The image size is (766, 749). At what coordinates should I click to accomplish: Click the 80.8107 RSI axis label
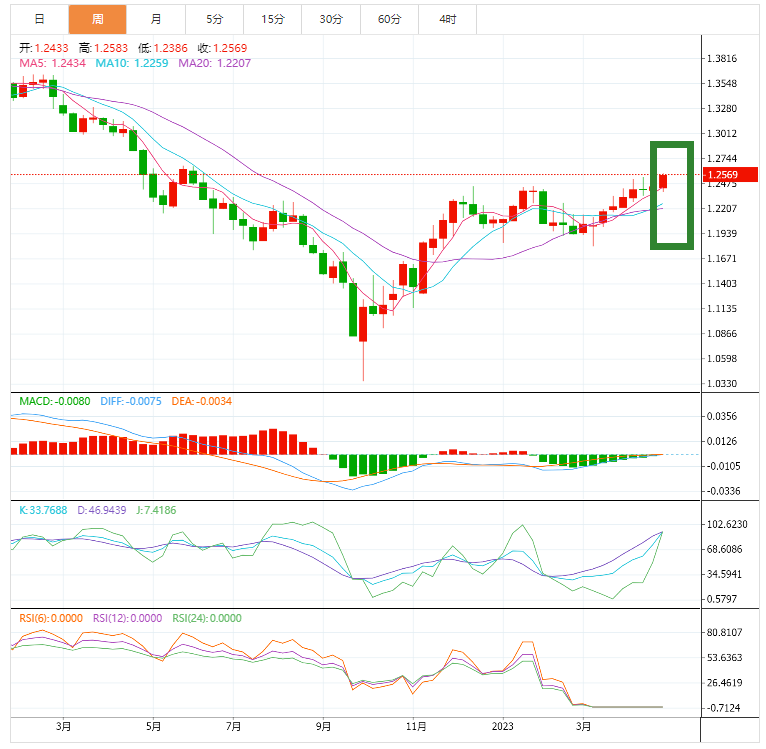[724, 633]
